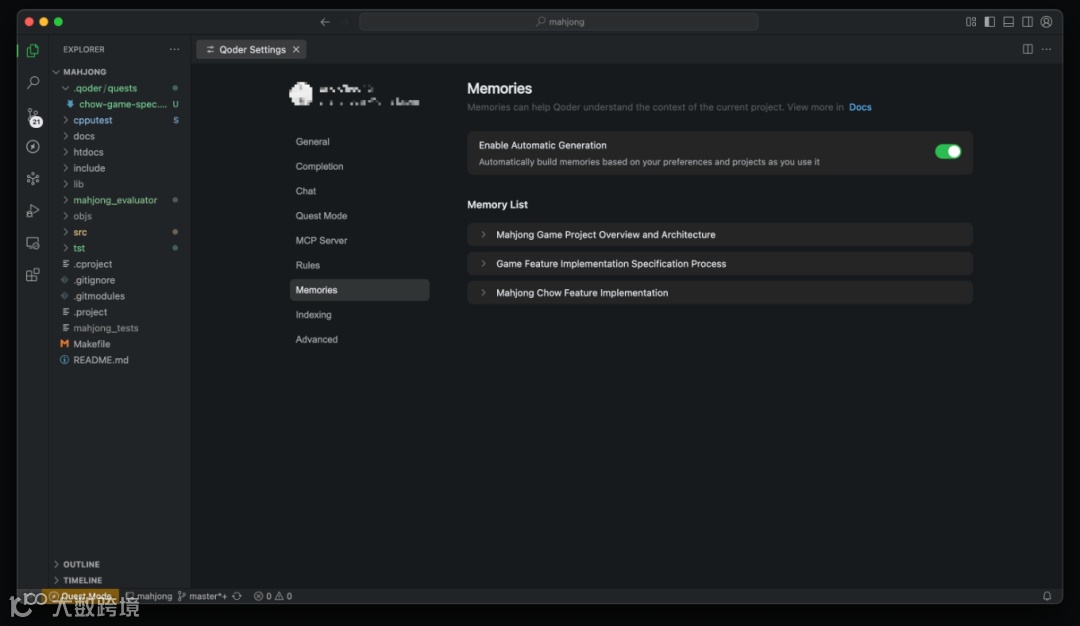Click the mahjong search box in title bar
This screenshot has width=1080, height=626.
pyautogui.click(x=559, y=22)
